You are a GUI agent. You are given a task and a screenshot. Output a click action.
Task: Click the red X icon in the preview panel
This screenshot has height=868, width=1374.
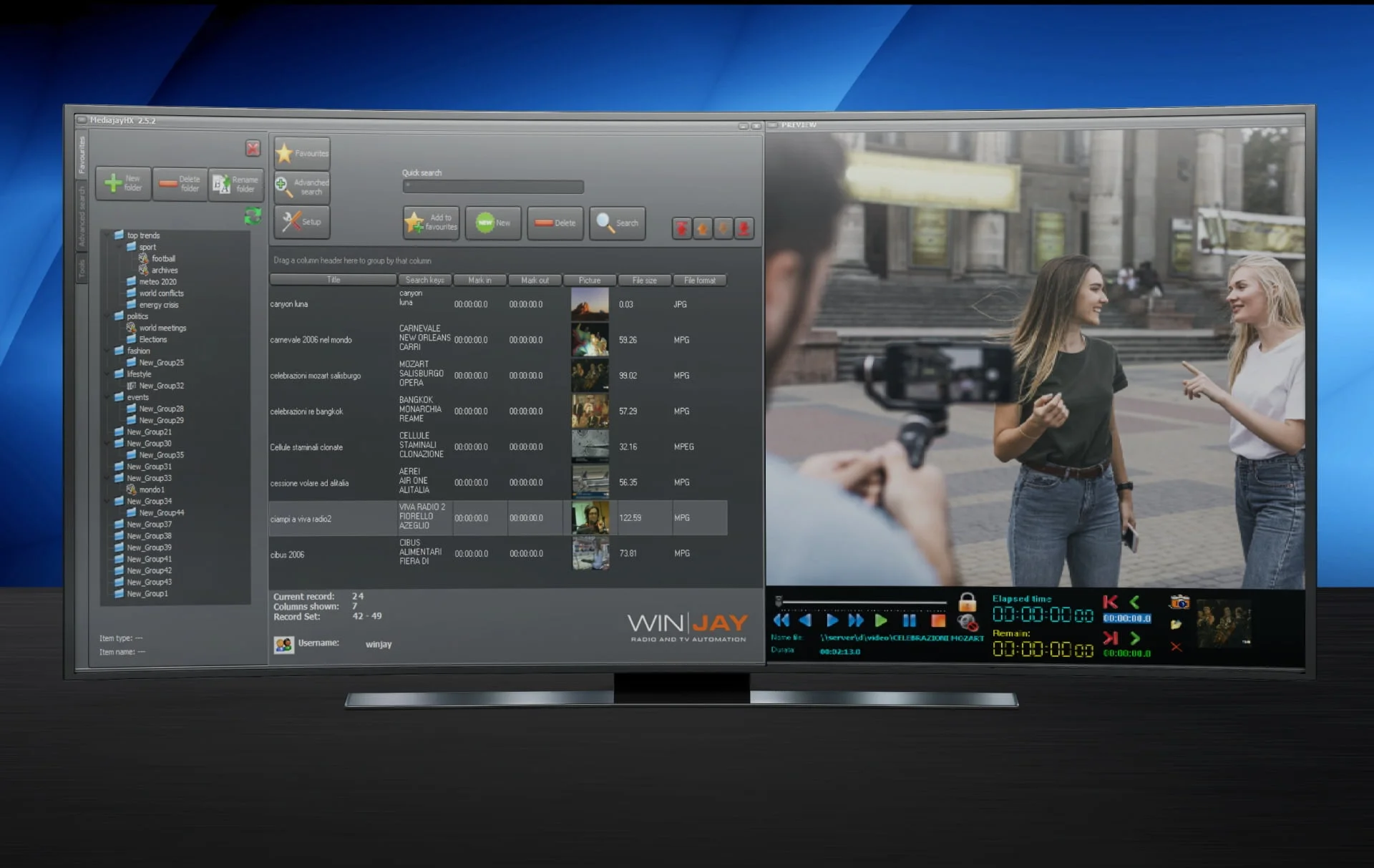click(1176, 648)
